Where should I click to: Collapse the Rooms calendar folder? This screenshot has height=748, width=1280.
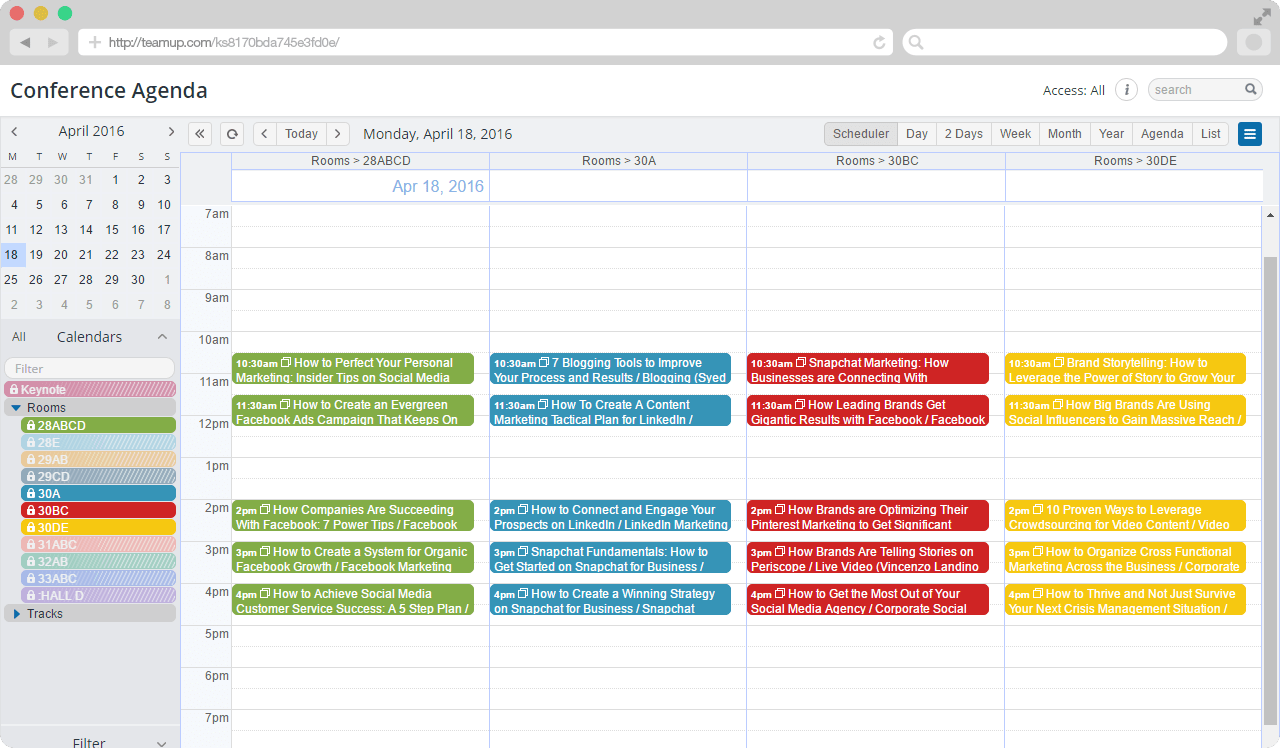(x=16, y=408)
